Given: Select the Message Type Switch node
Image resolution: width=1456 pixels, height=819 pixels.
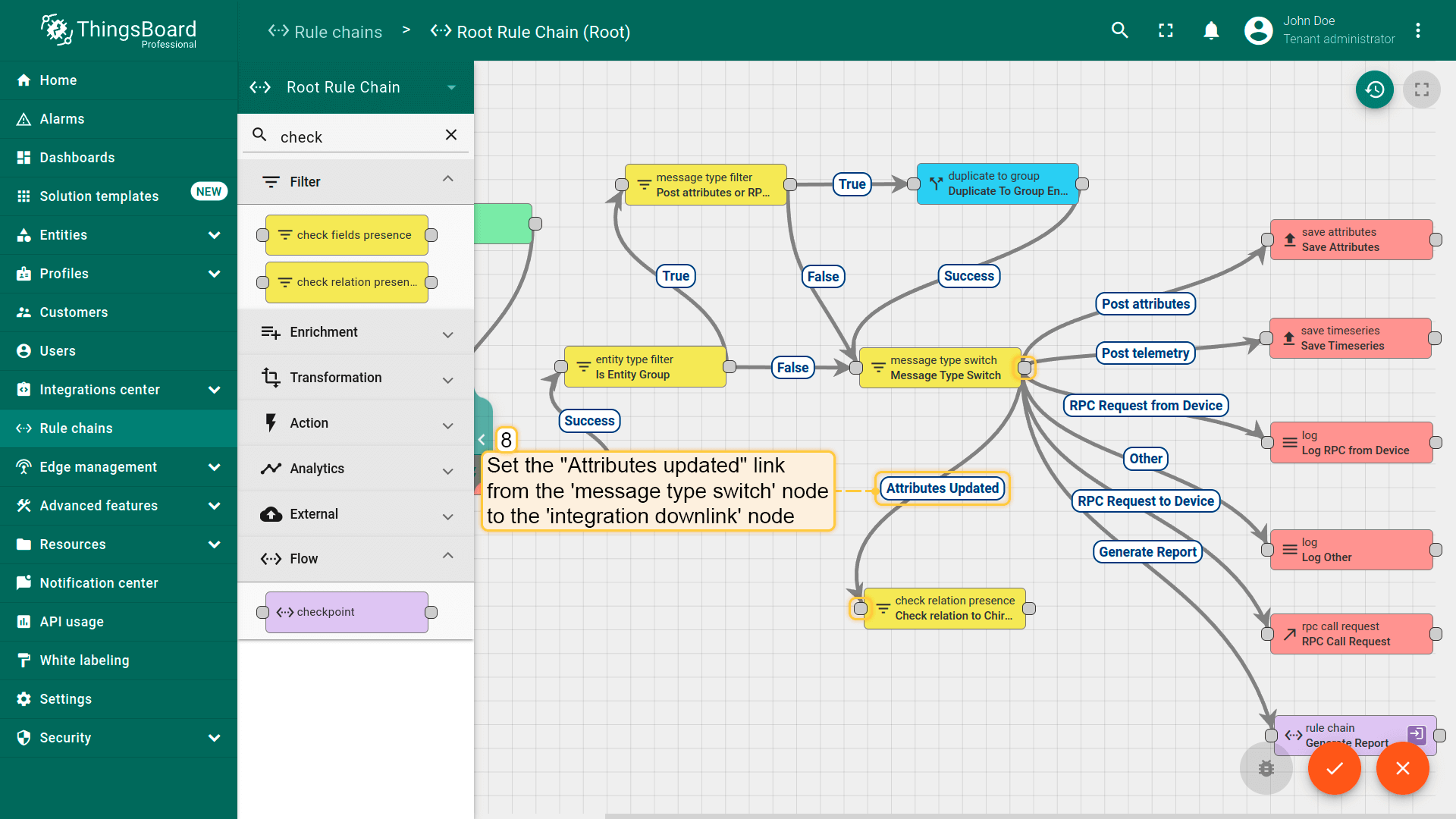Looking at the screenshot, I should pos(940,368).
